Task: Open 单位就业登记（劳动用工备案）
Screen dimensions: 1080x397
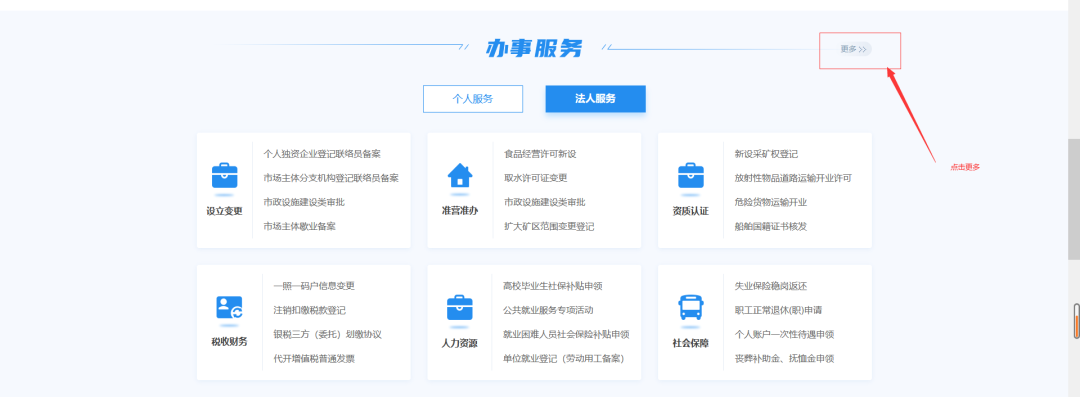Action: [x=563, y=358]
